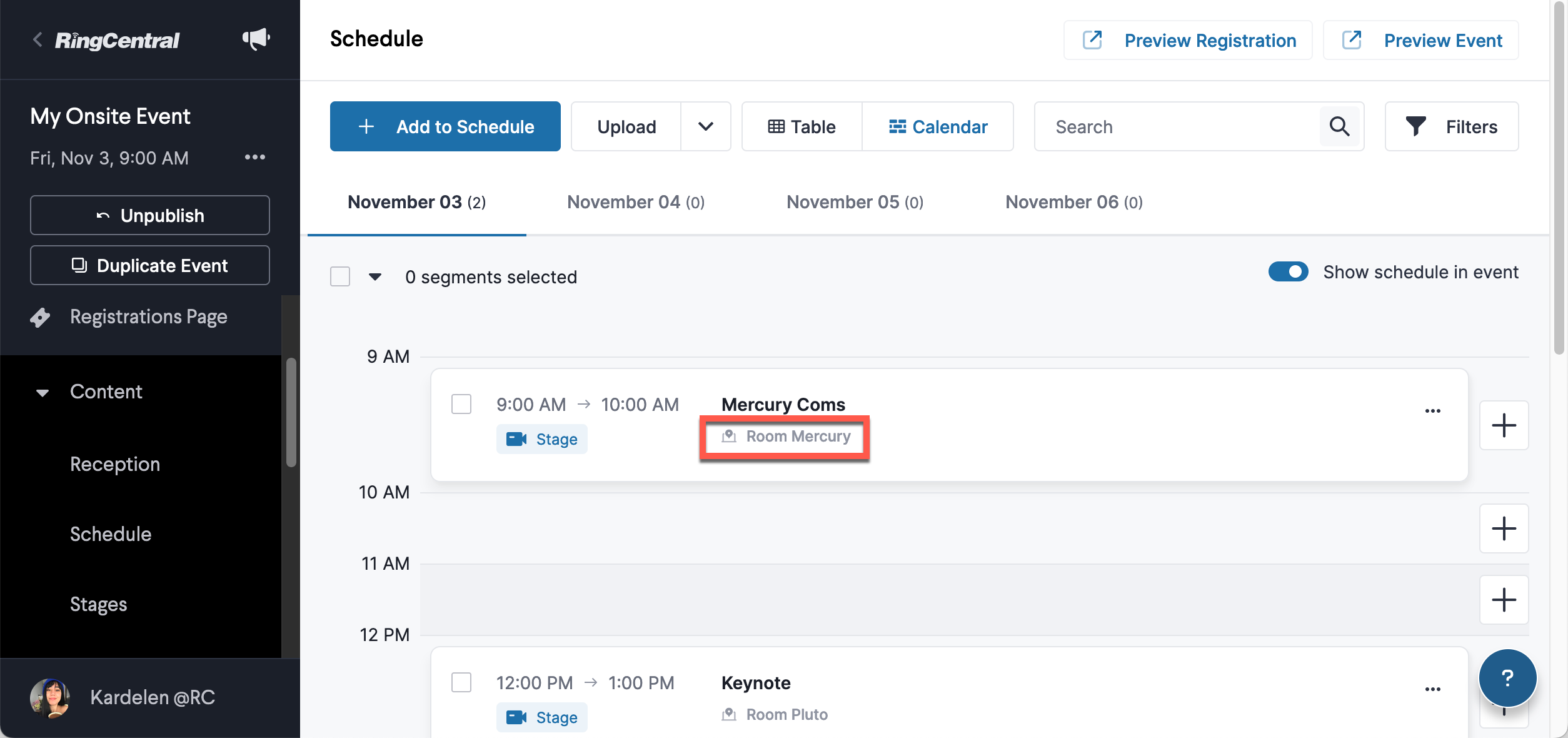Click the Registrations Page ticket icon

tap(41, 317)
